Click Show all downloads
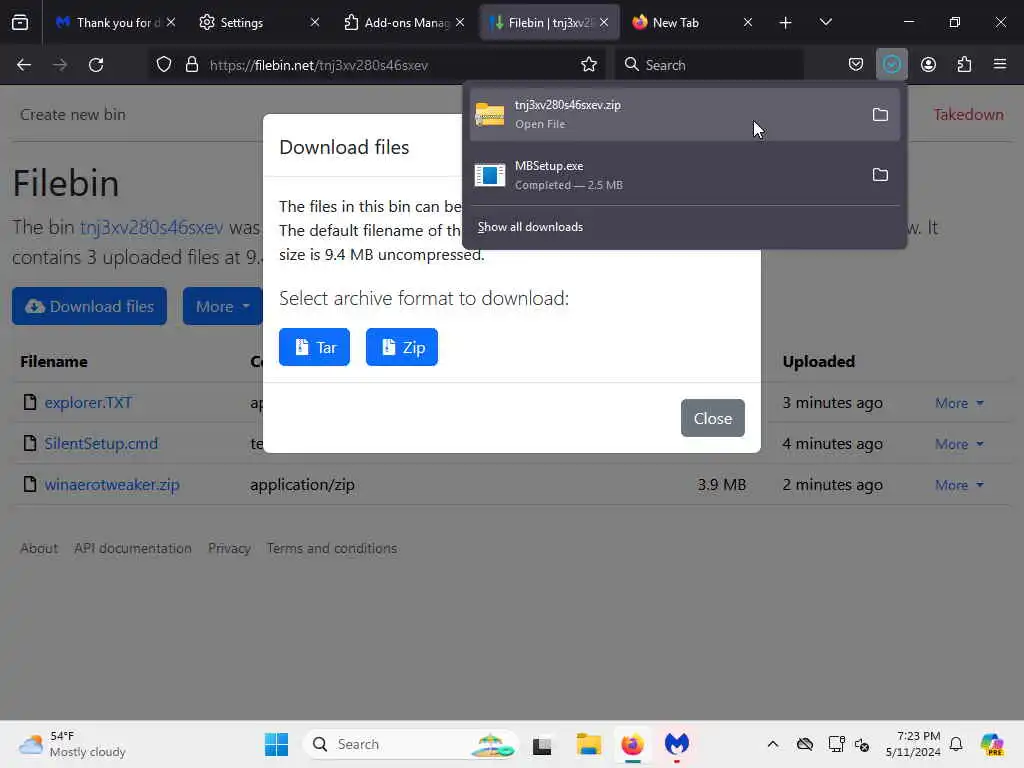Screen dimensions: 1024x768 pyautogui.click(x=530, y=227)
